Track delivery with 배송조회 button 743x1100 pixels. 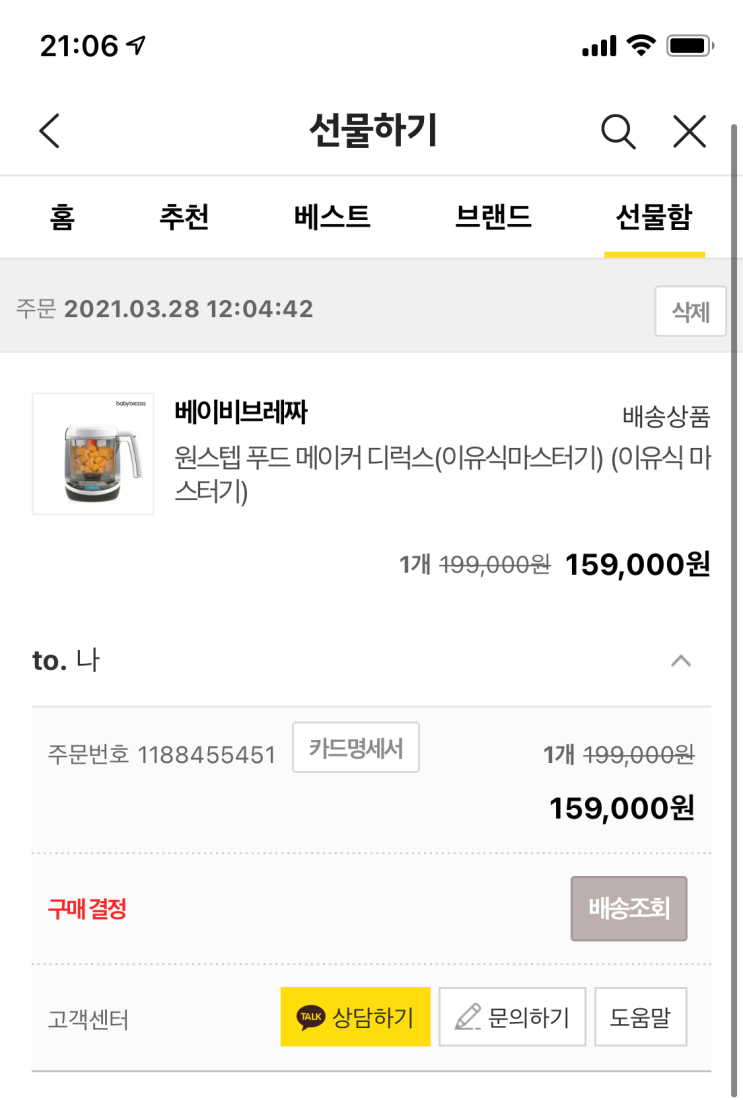tap(629, 909)
